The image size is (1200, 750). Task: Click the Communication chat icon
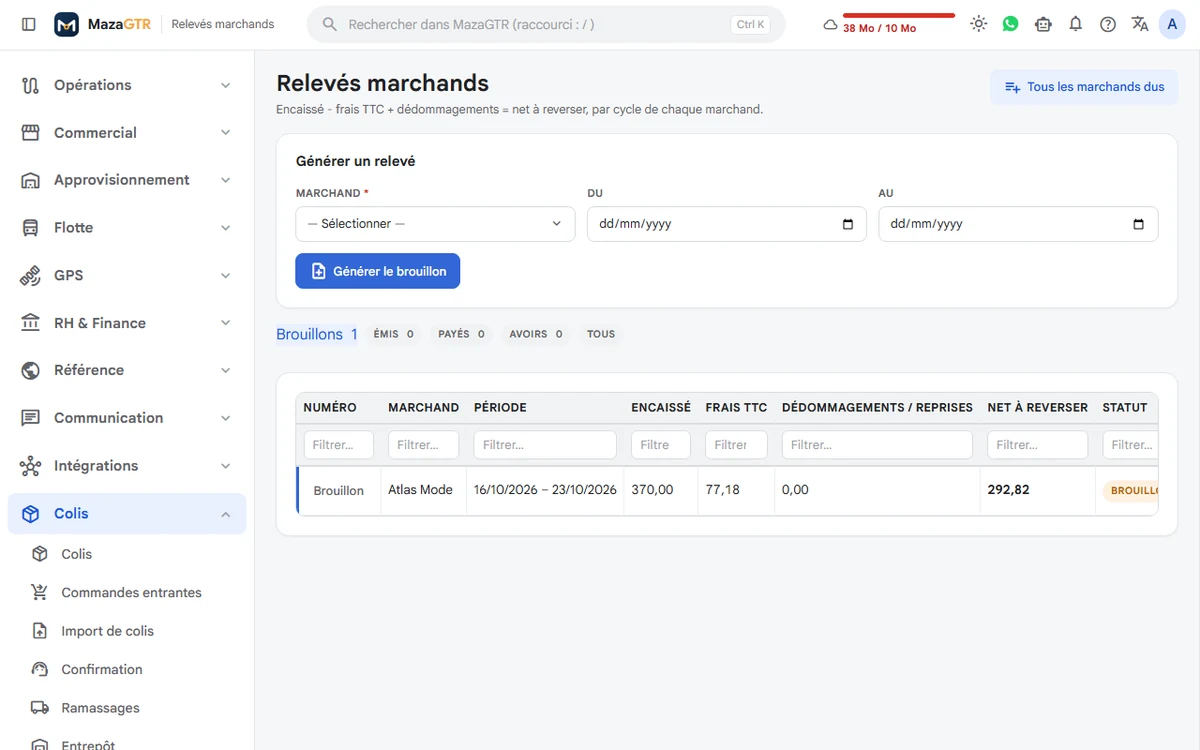(30, 418)
